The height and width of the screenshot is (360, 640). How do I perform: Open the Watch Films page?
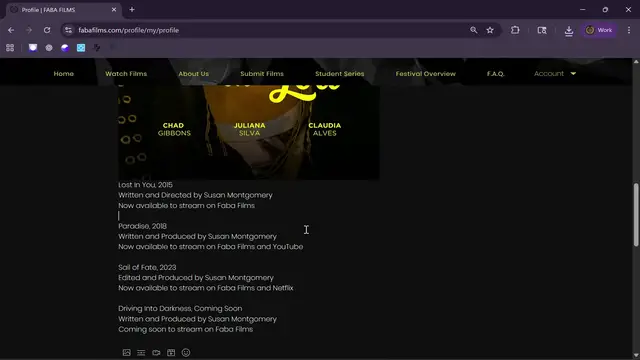point(126,73)
